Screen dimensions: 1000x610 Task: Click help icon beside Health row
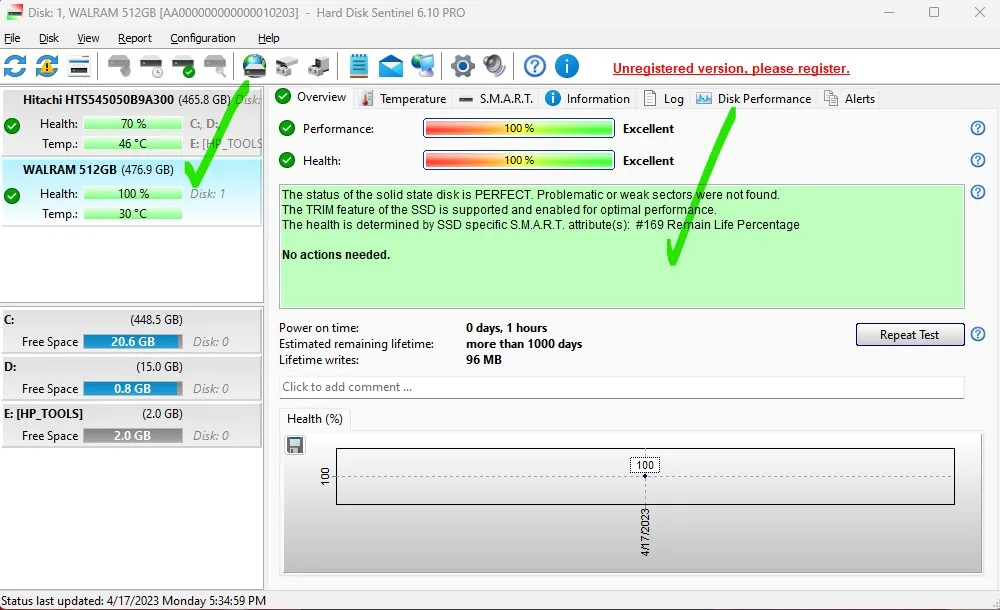(978, 160)
